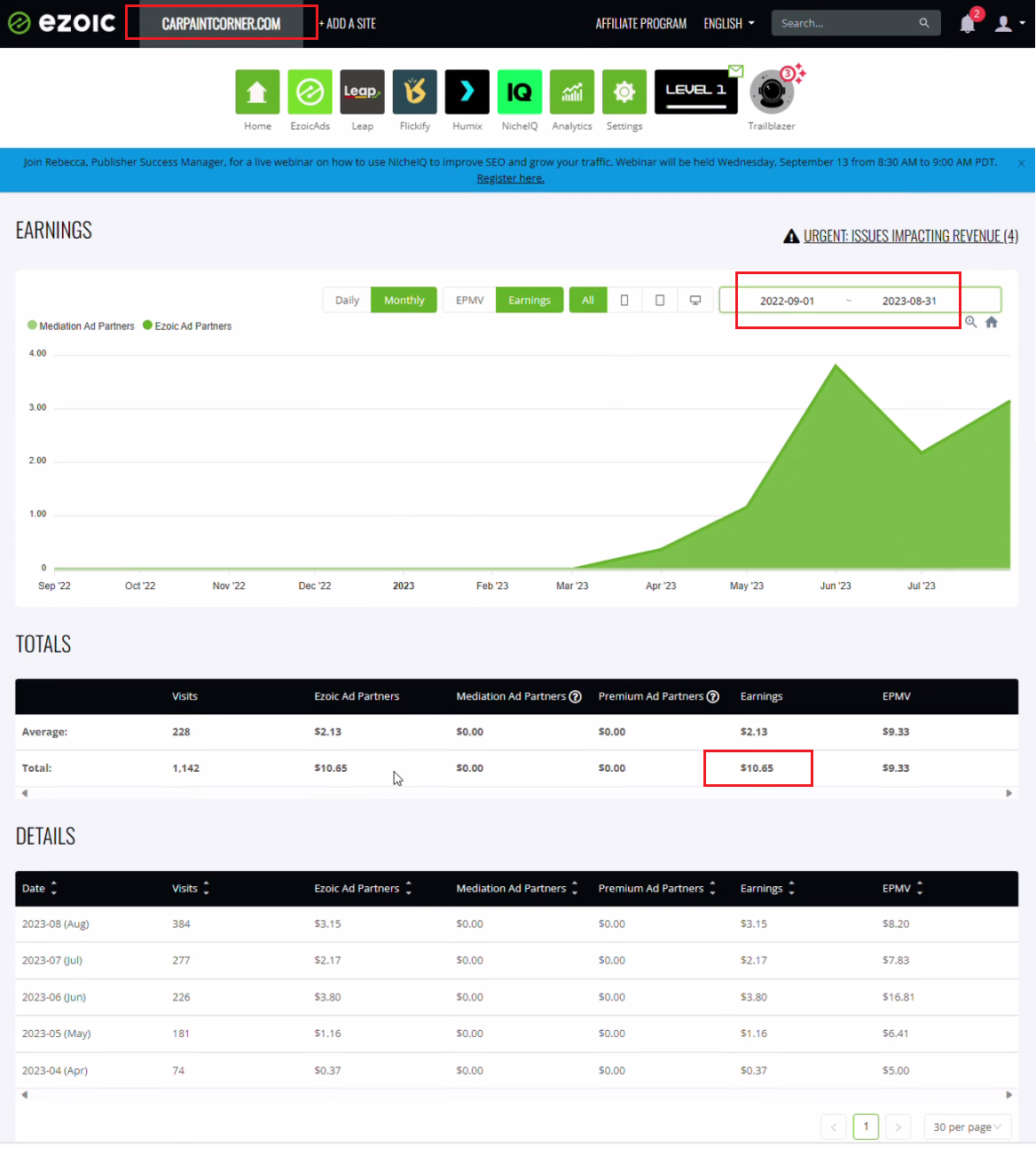
Task: Go to page 1 of details
Action: point(866,1127)
